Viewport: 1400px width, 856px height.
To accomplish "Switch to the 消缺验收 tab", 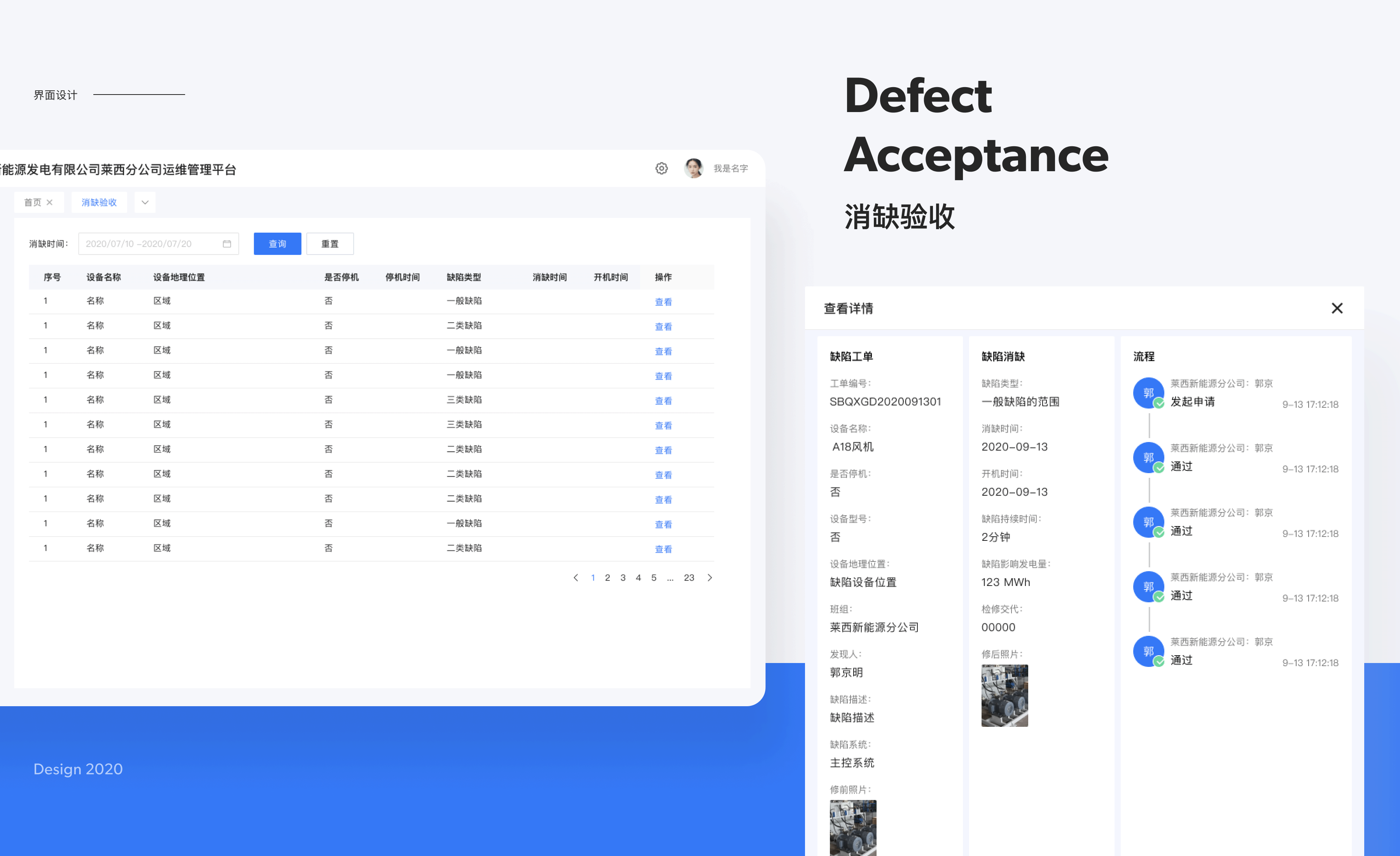I will click(99, 202).
